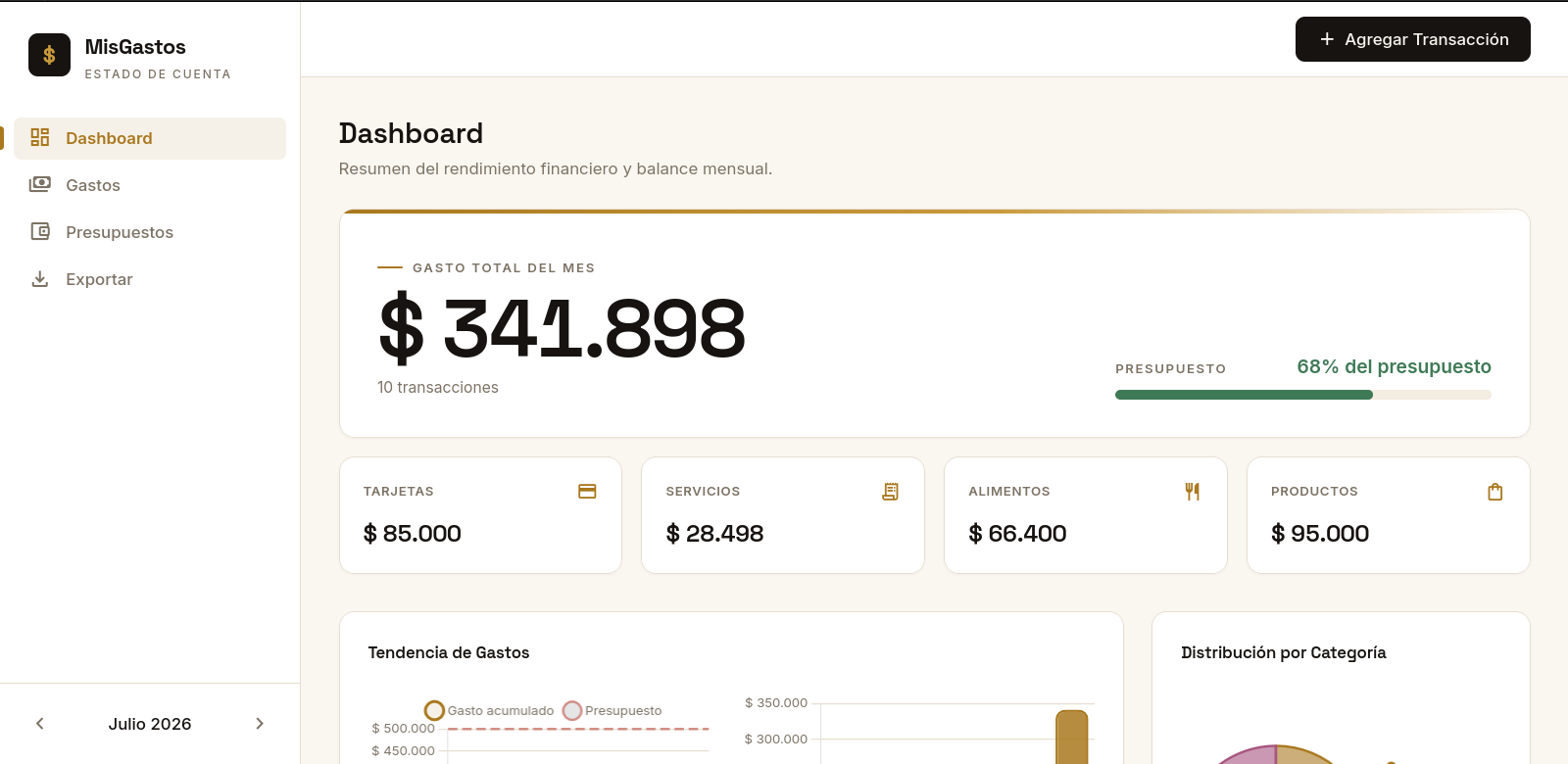Click the fork and knife icon on Alimentos
Image resolution: width=1568 pixels, height=764 pixels.
1193,491
